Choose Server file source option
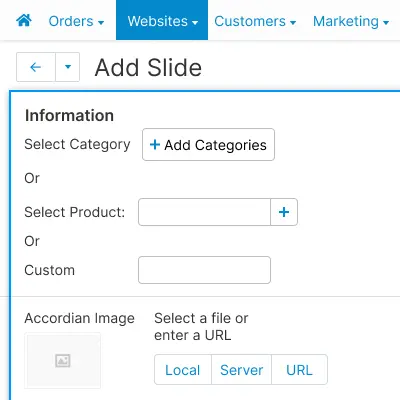Image resolution: width=400 pixels, height=400 pixels. [x=241, y=370]
